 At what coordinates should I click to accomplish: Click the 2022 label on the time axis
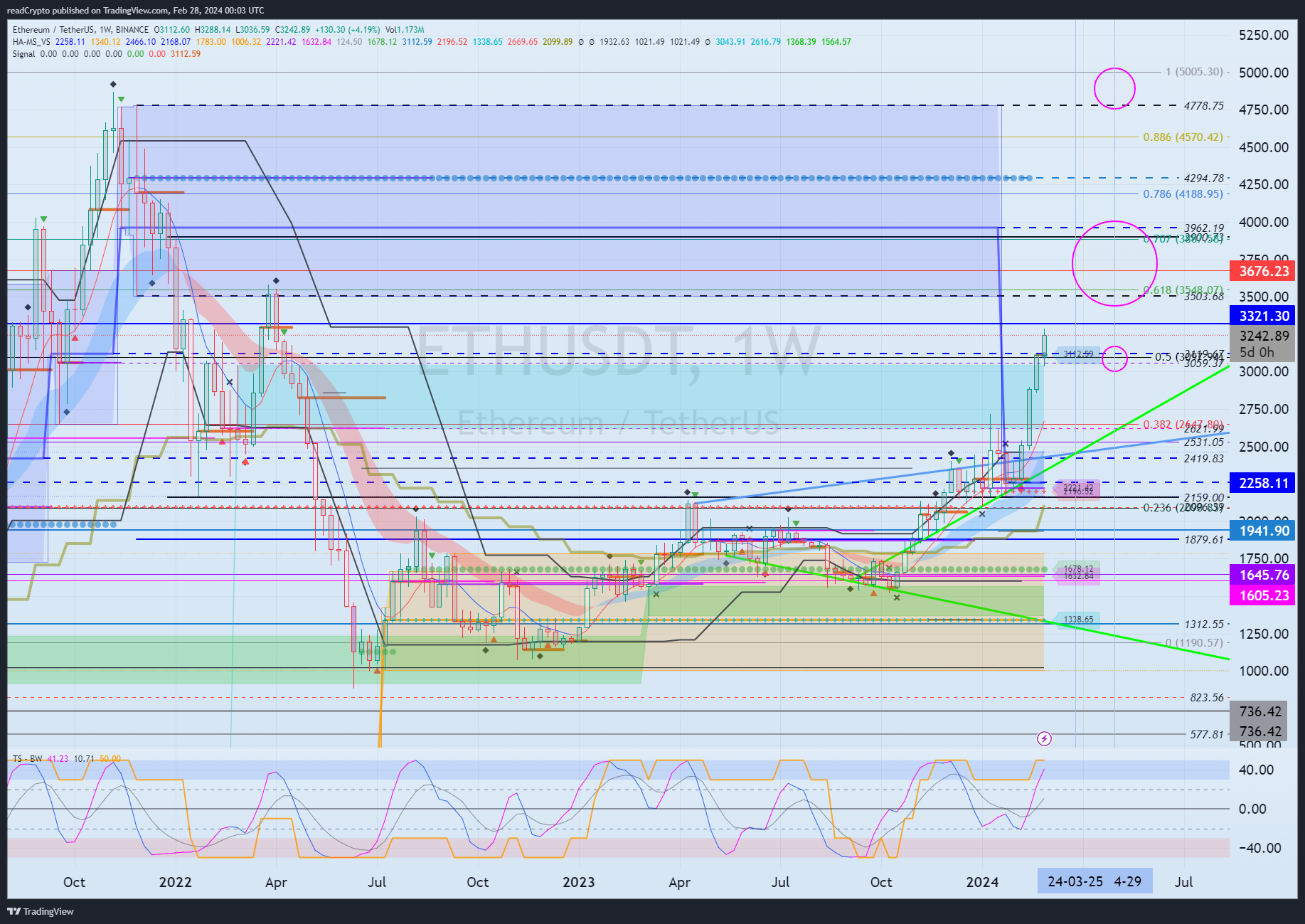click(175, 882)
